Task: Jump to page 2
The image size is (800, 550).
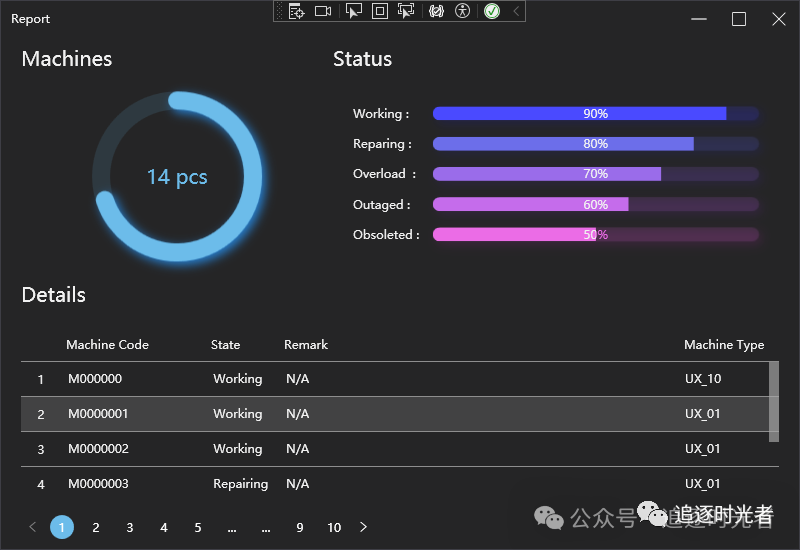Action: point(96,527)
